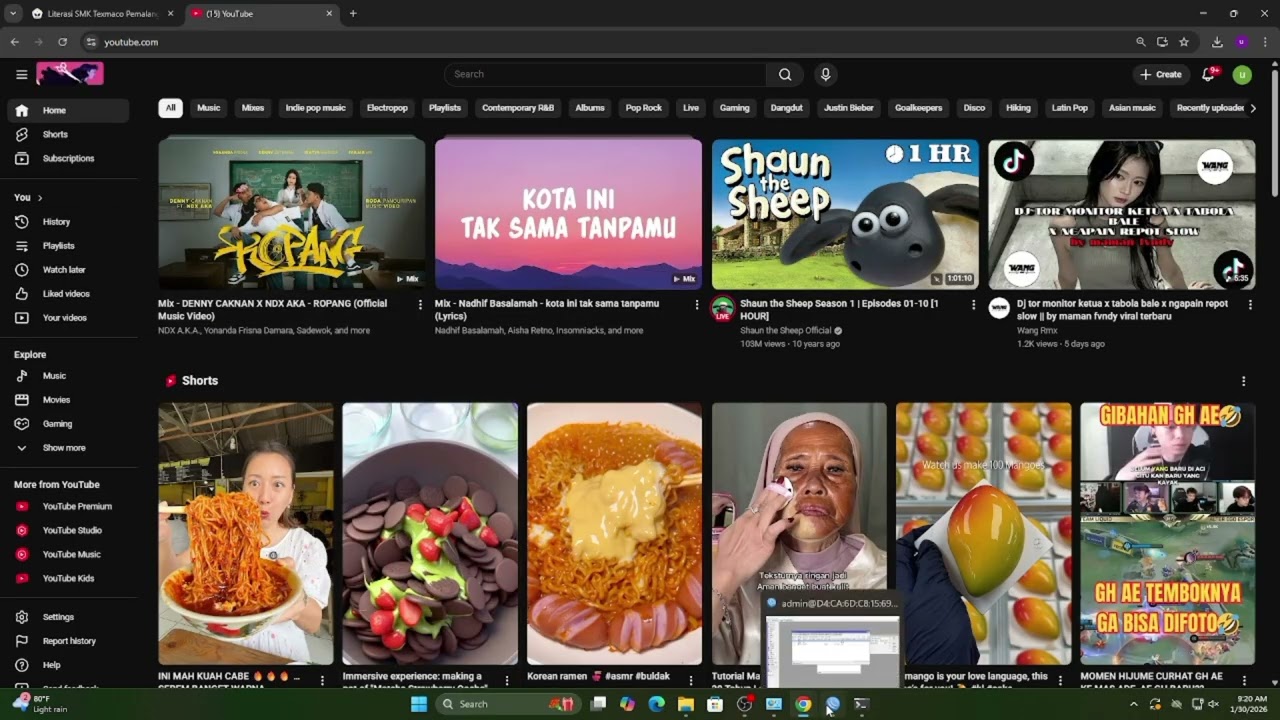Viewport: 1280px width, 720px height.
Task: Open Settings in the YouTube sidebar
Action: (x=68, y=617)
